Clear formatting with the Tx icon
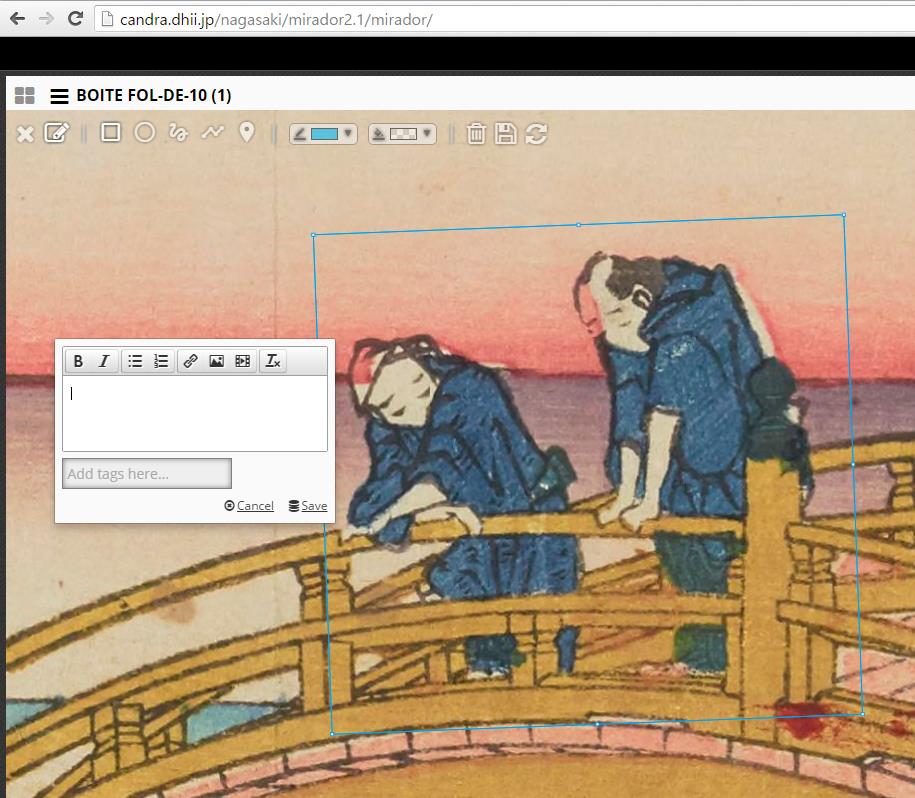Screen dimensions: 915x798 pyautogui.click(x=273, y=361)
